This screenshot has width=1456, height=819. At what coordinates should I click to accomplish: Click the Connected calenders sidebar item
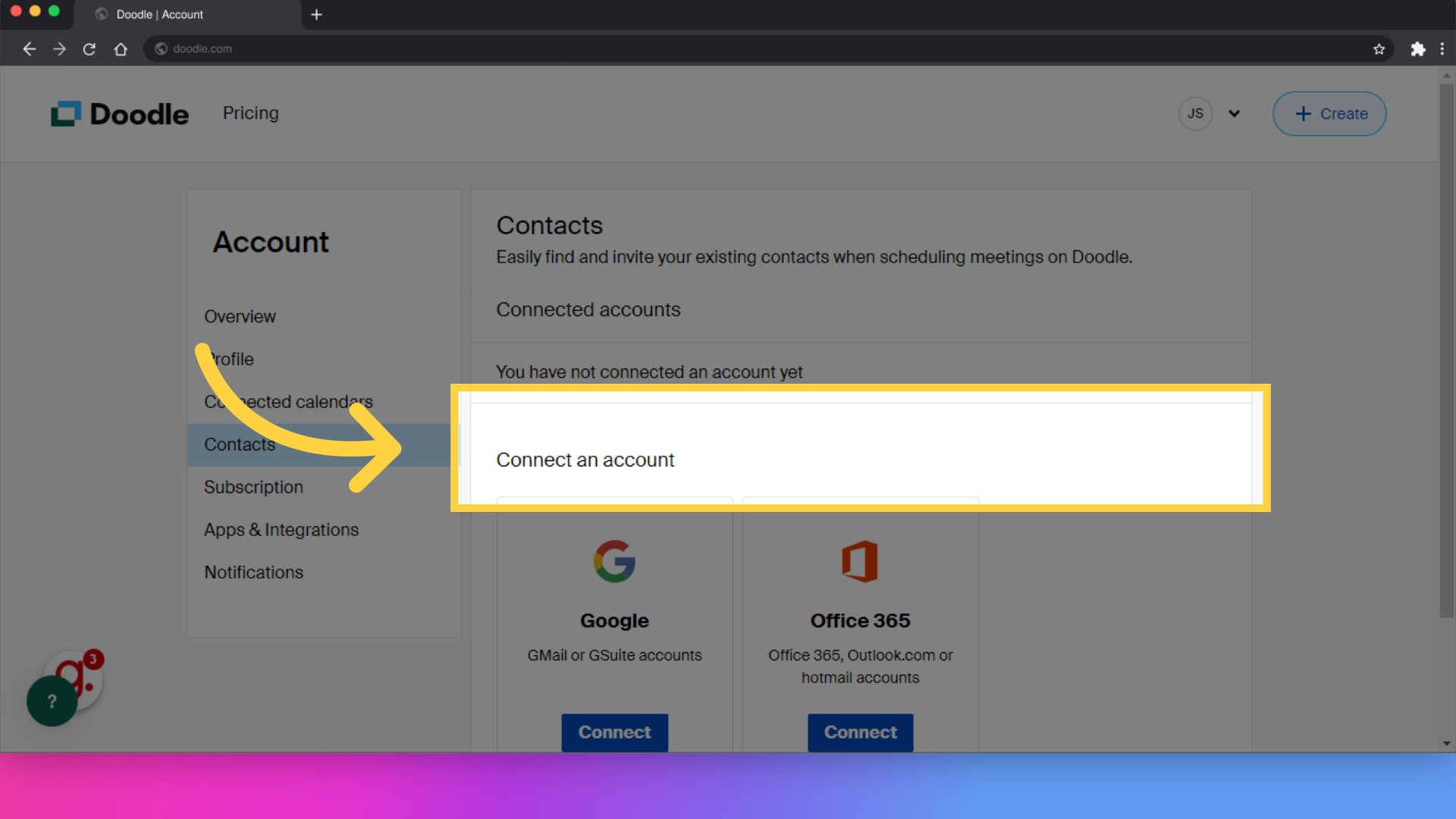pyautogui.click(x=288, y=401)
